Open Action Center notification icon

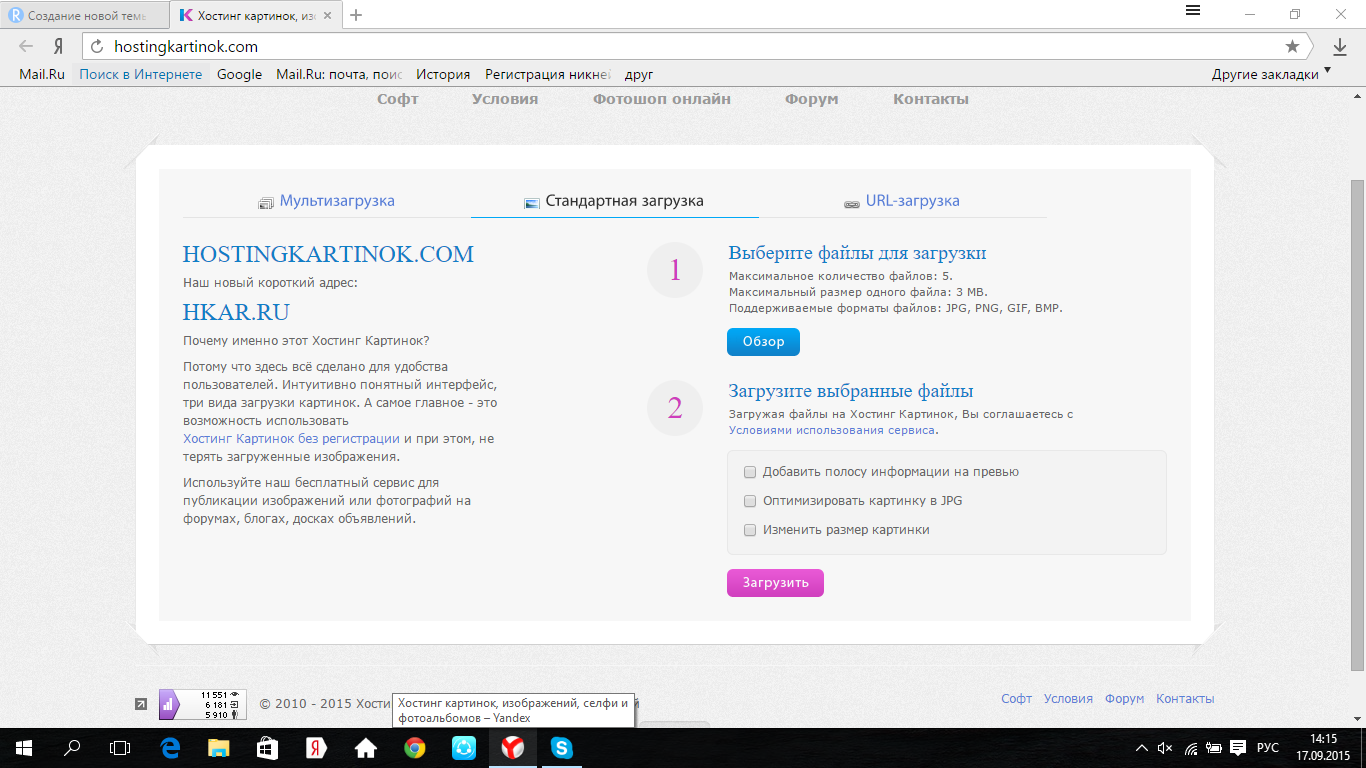1238,747
